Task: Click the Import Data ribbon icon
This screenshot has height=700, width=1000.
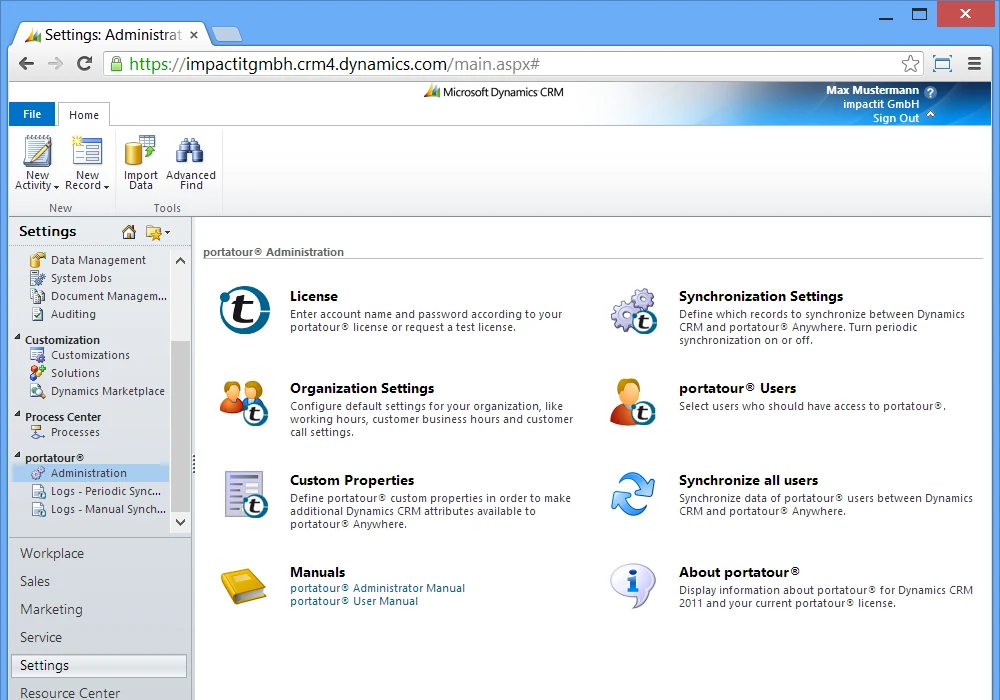Action: point(140,150)
